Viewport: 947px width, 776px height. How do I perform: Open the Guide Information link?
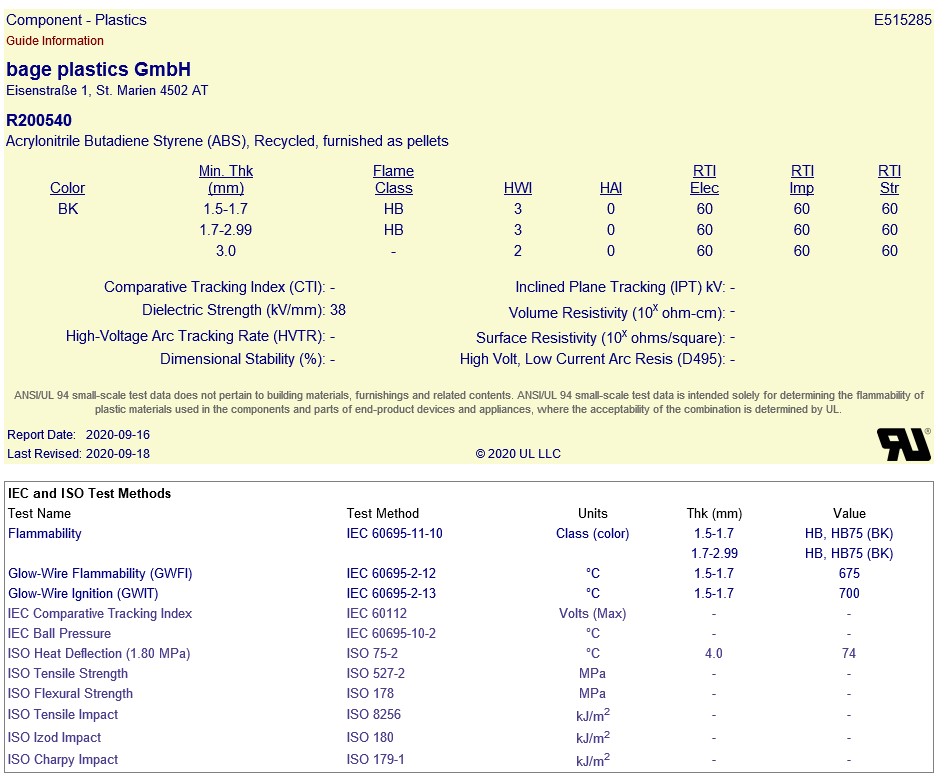[x=55, y=41]
